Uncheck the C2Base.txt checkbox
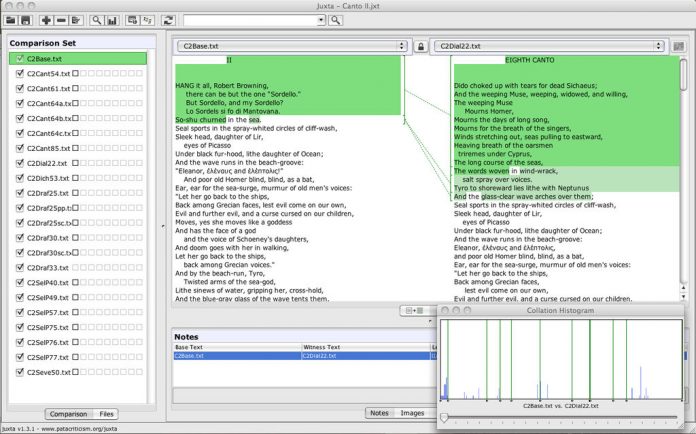 [20, 59]
